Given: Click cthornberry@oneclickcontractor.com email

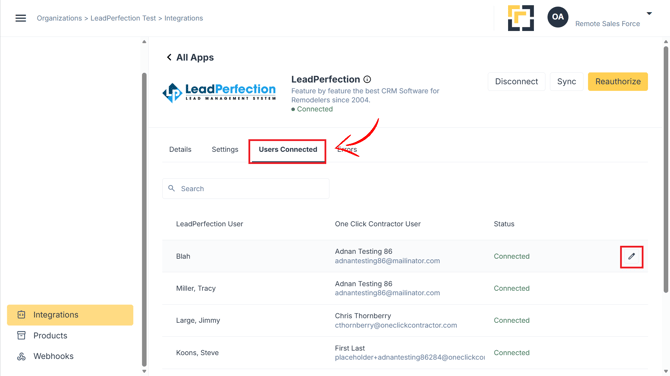Looking at the screenshot, I should point(396,325).
